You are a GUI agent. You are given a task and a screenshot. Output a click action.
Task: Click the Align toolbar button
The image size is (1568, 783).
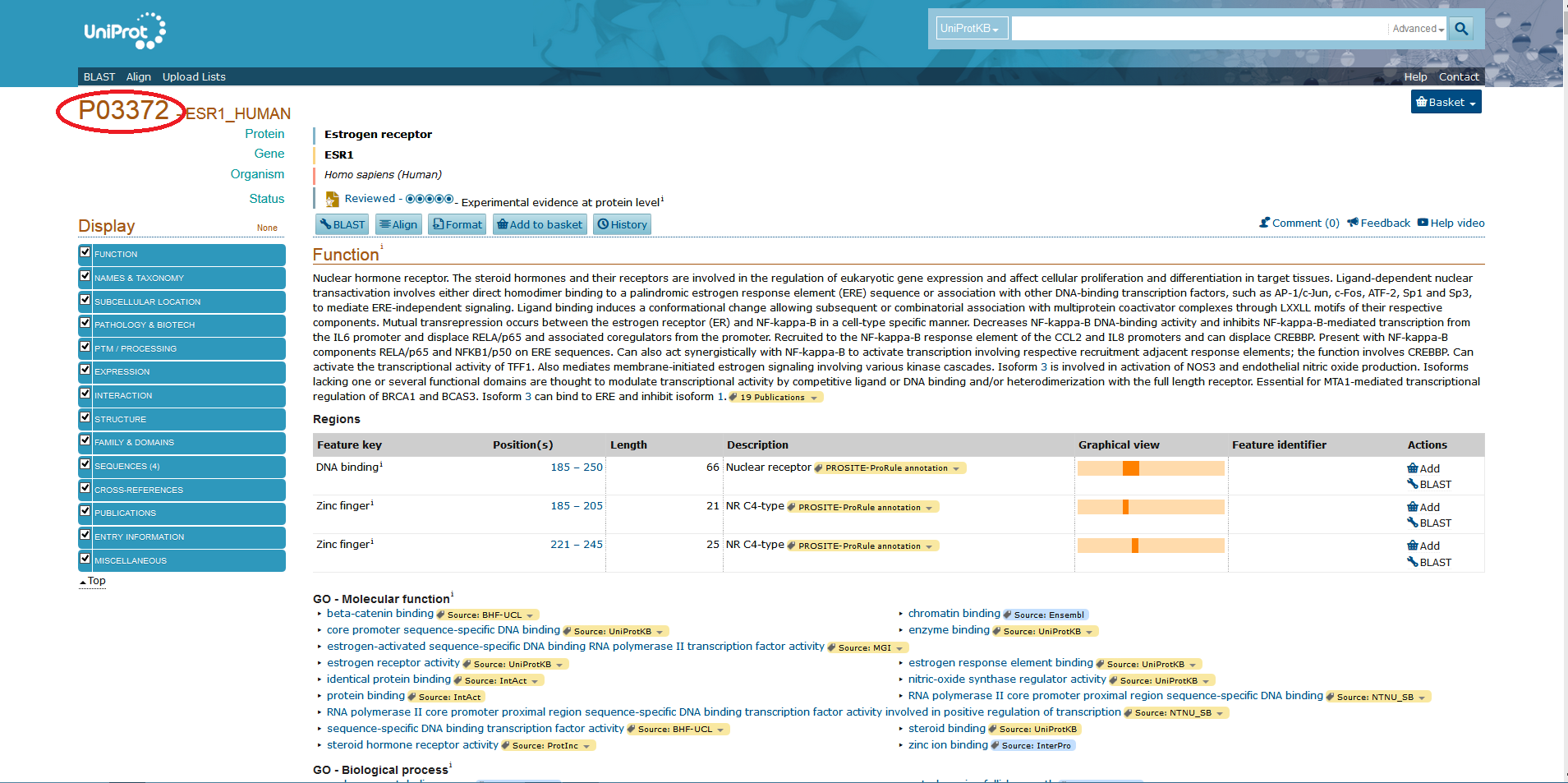398,224
